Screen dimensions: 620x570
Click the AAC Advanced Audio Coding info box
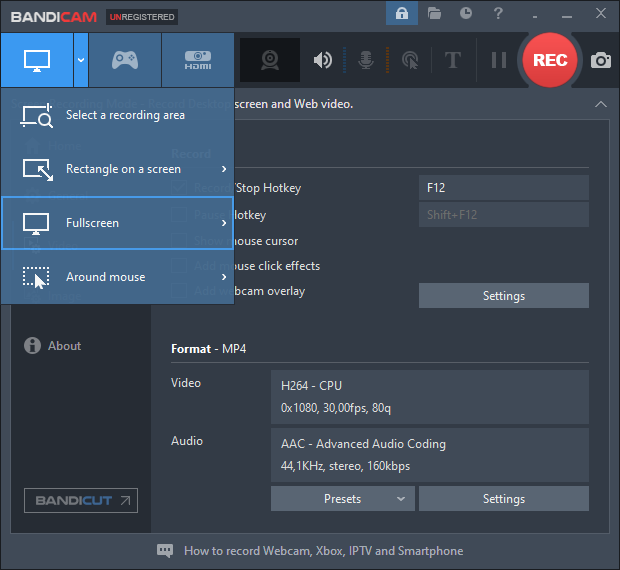tap(430, 455)
